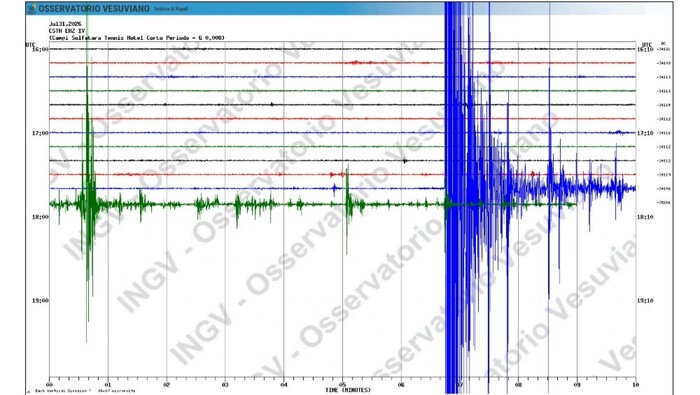Screen dimensions: 700x395
Task: Click minute 09 tick on time axis
Action: 577,384
